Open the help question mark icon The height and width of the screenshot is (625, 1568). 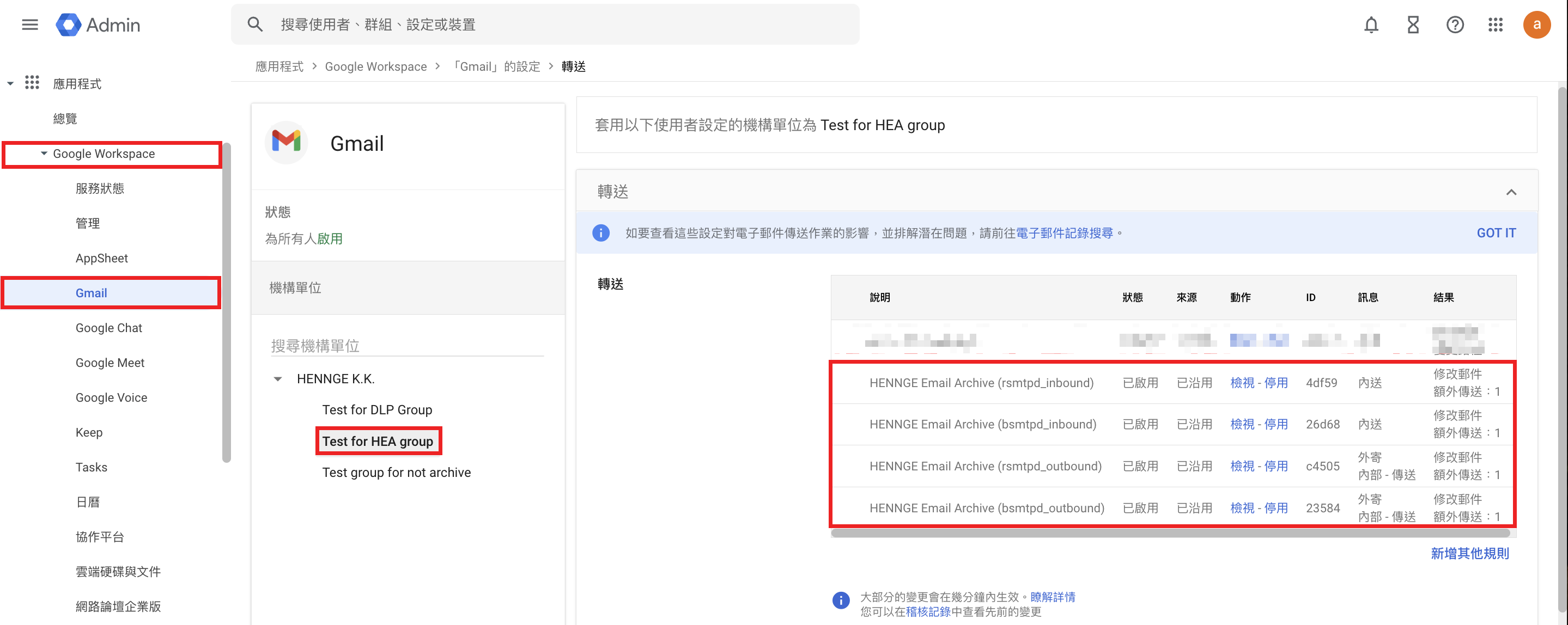click(1455, 25)
